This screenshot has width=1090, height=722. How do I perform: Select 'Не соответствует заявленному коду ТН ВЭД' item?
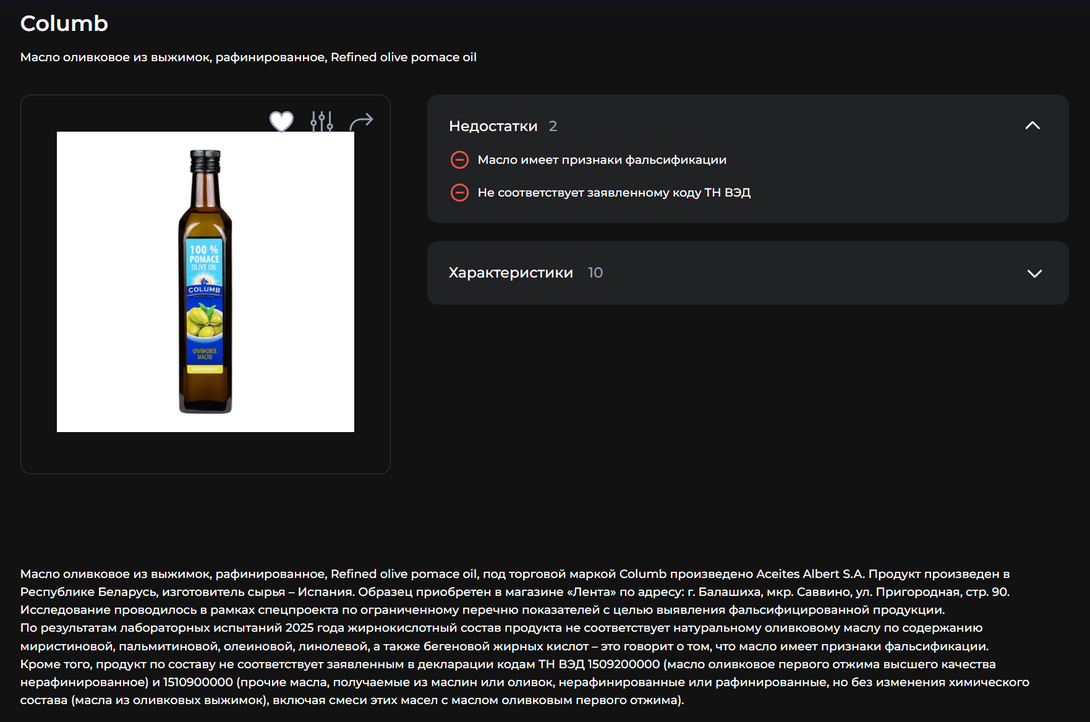pos(613,192)
